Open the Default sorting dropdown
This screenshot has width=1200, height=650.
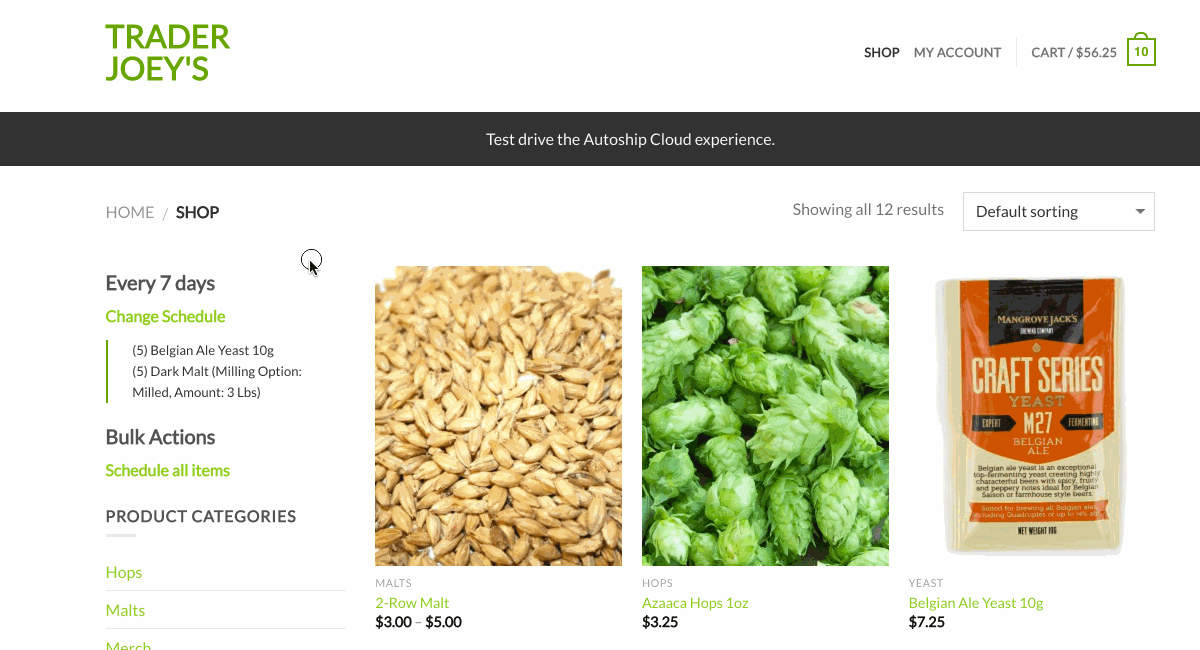(x=1058, y=211)
